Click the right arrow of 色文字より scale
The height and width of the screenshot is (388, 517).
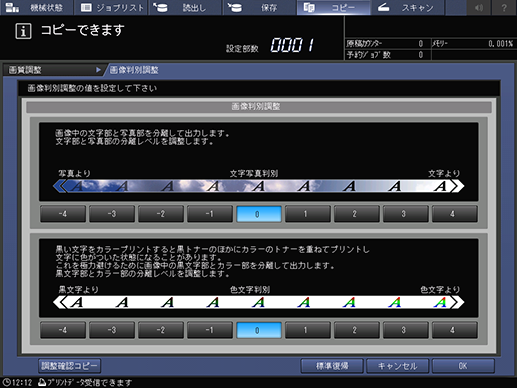pyautogui.click(x=457, y=302)
